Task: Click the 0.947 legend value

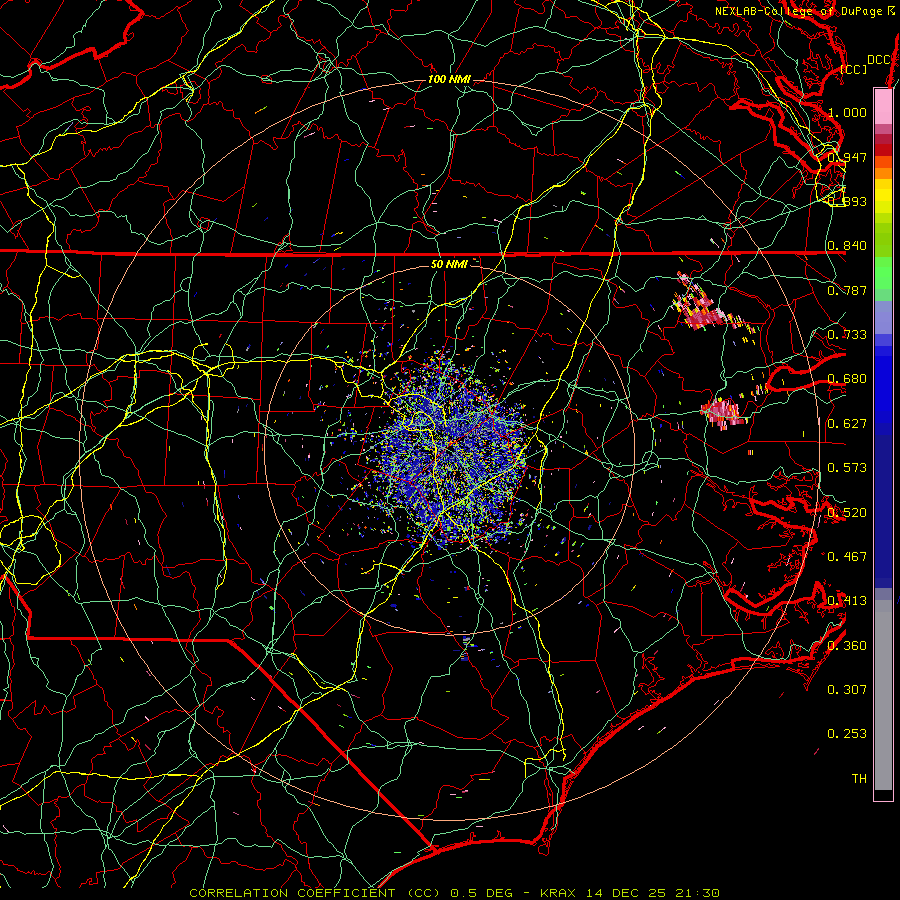Action: tap(847, 157)
